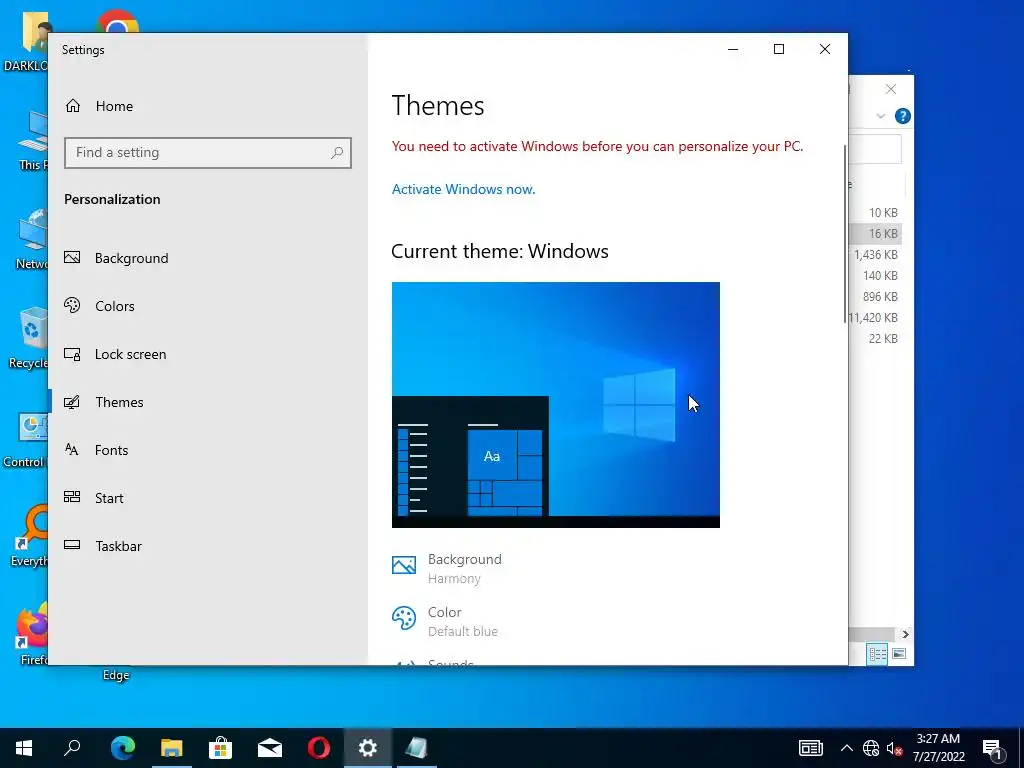
Task: Open Microsoft Store from taskbar
Action: [x=221, y=748]
